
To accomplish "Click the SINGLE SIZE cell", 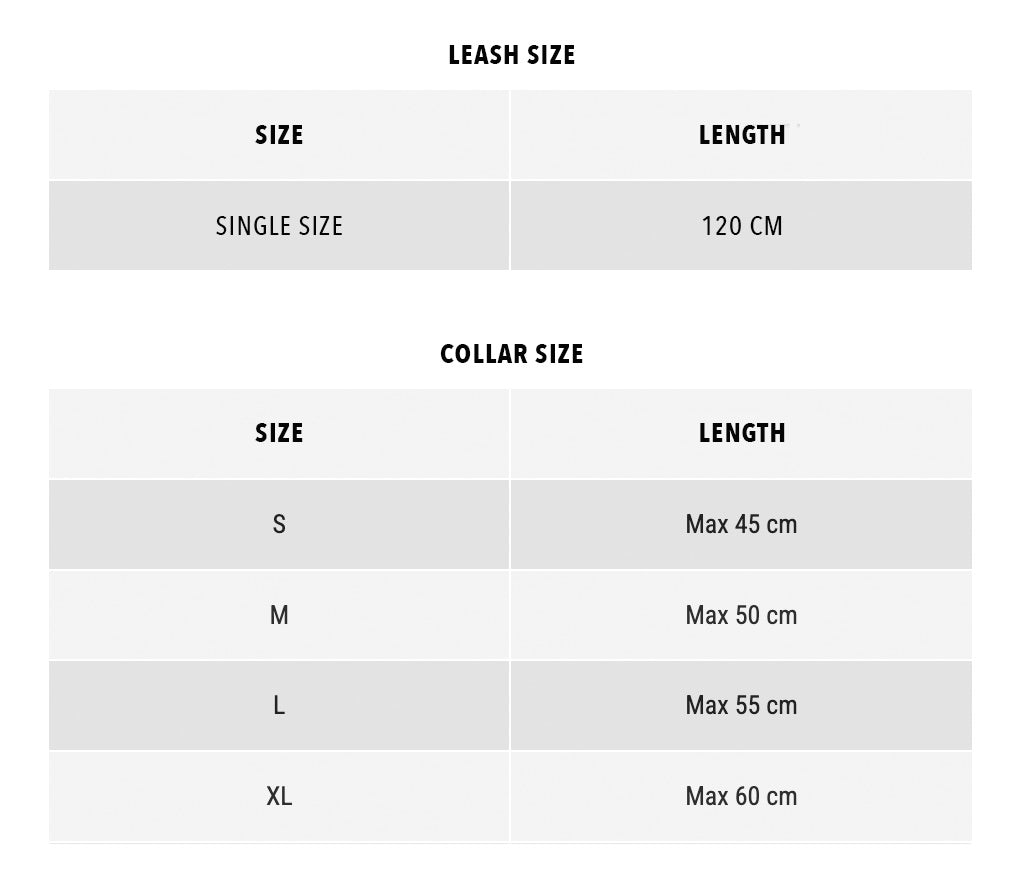I will click(x=279, y=226).
